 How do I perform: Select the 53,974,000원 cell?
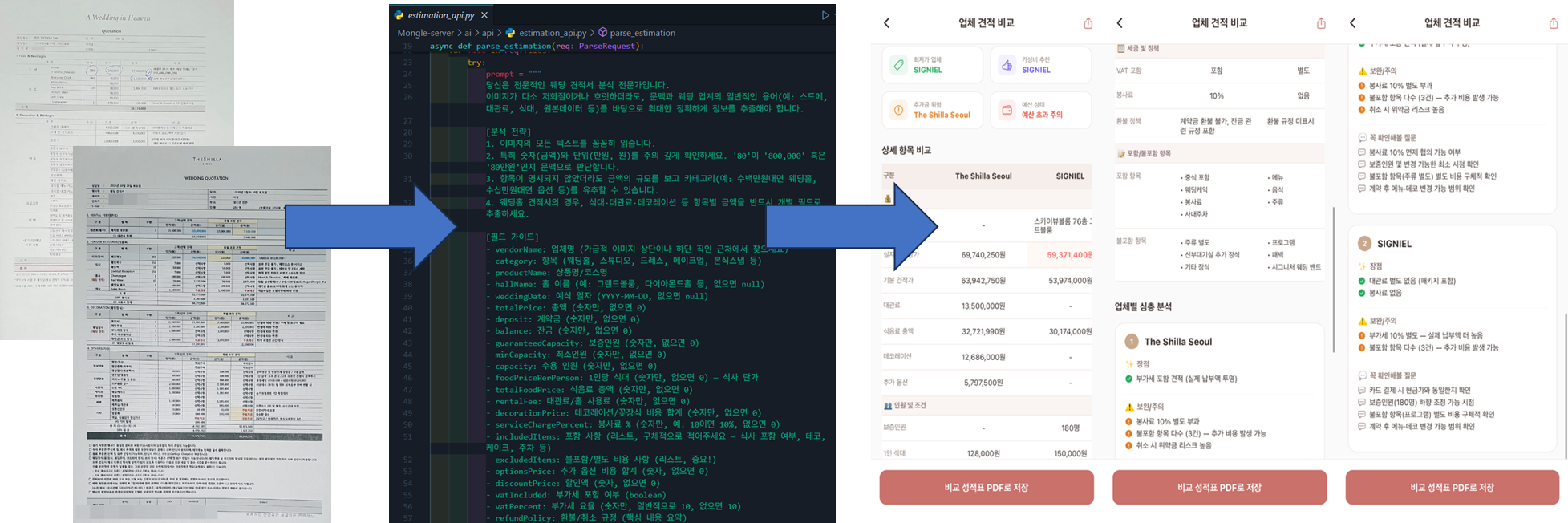tap(1070, 281)
